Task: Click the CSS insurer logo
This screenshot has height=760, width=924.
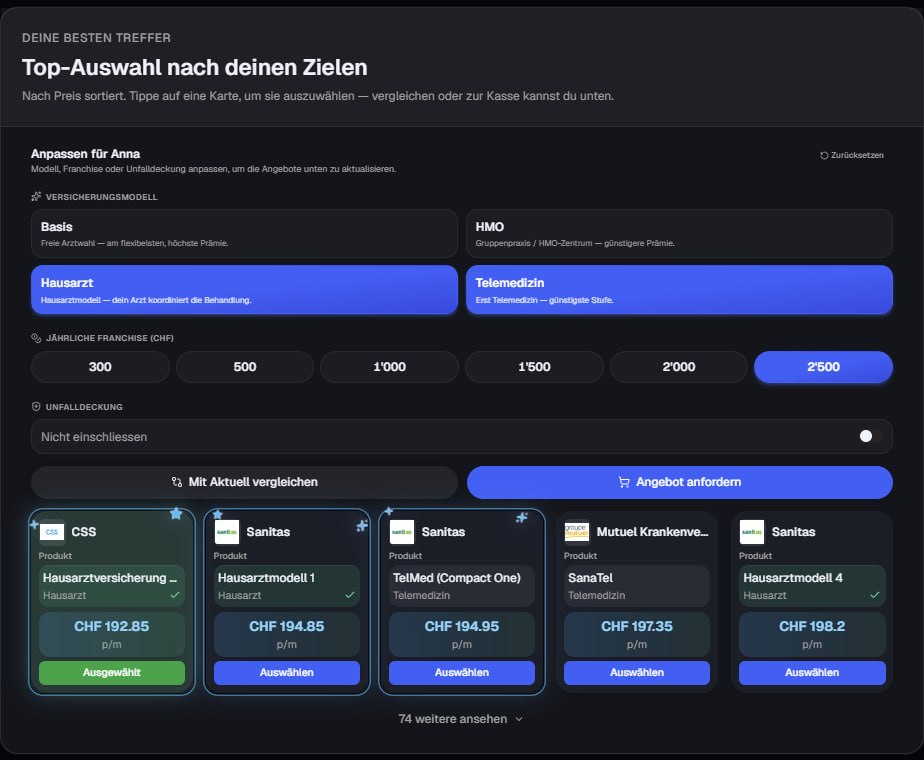Action: 52,531
